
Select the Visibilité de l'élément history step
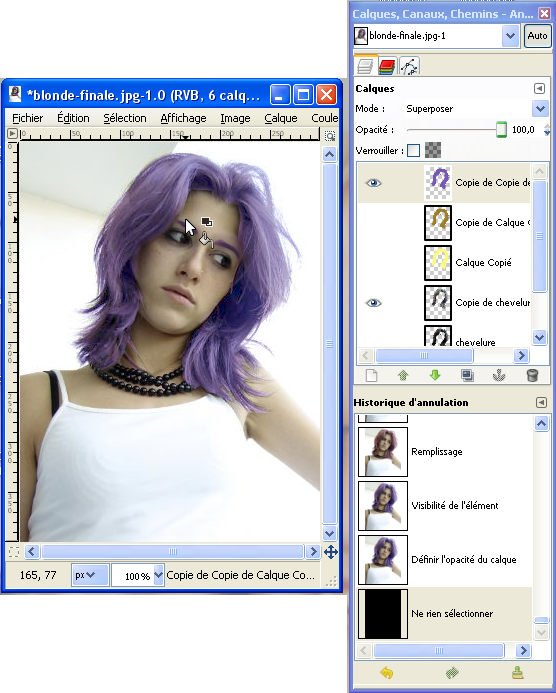tap(444, 506)
